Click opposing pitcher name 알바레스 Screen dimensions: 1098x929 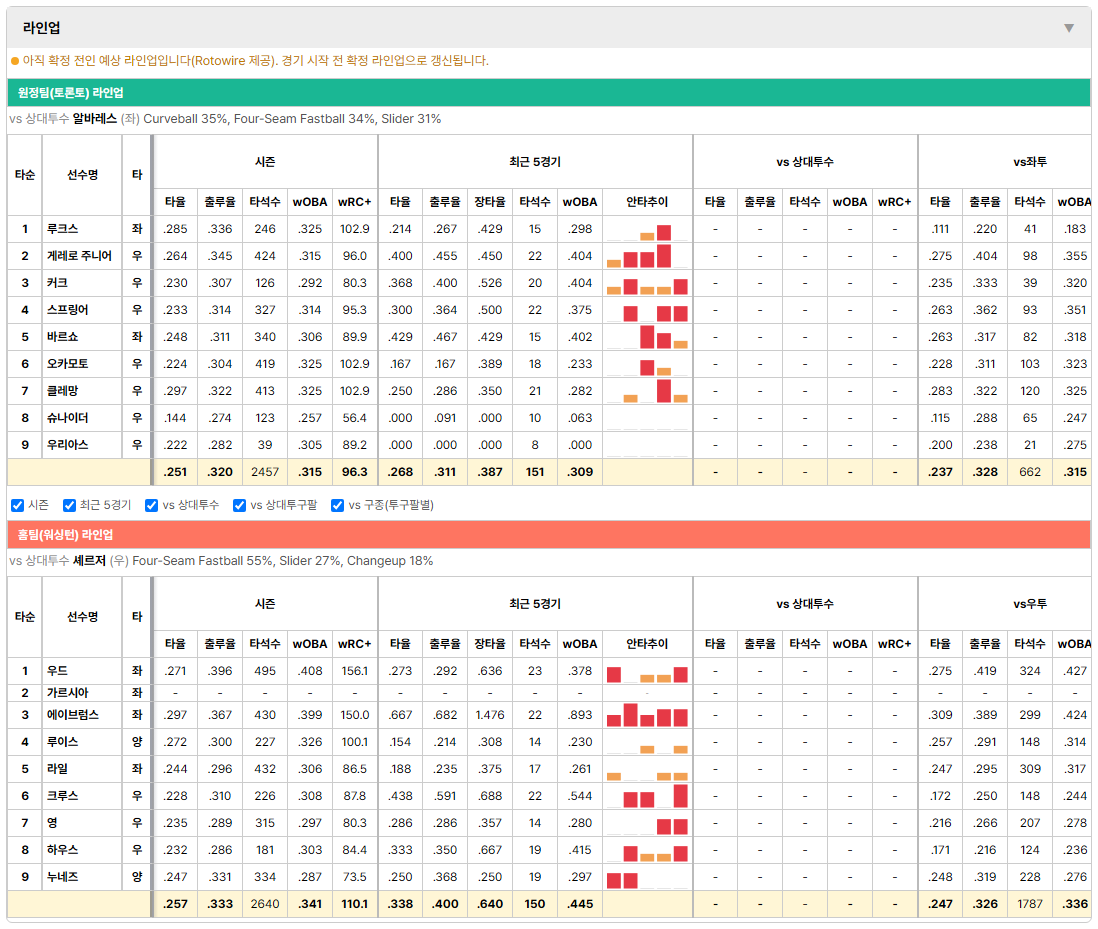(x=95, y=119)
